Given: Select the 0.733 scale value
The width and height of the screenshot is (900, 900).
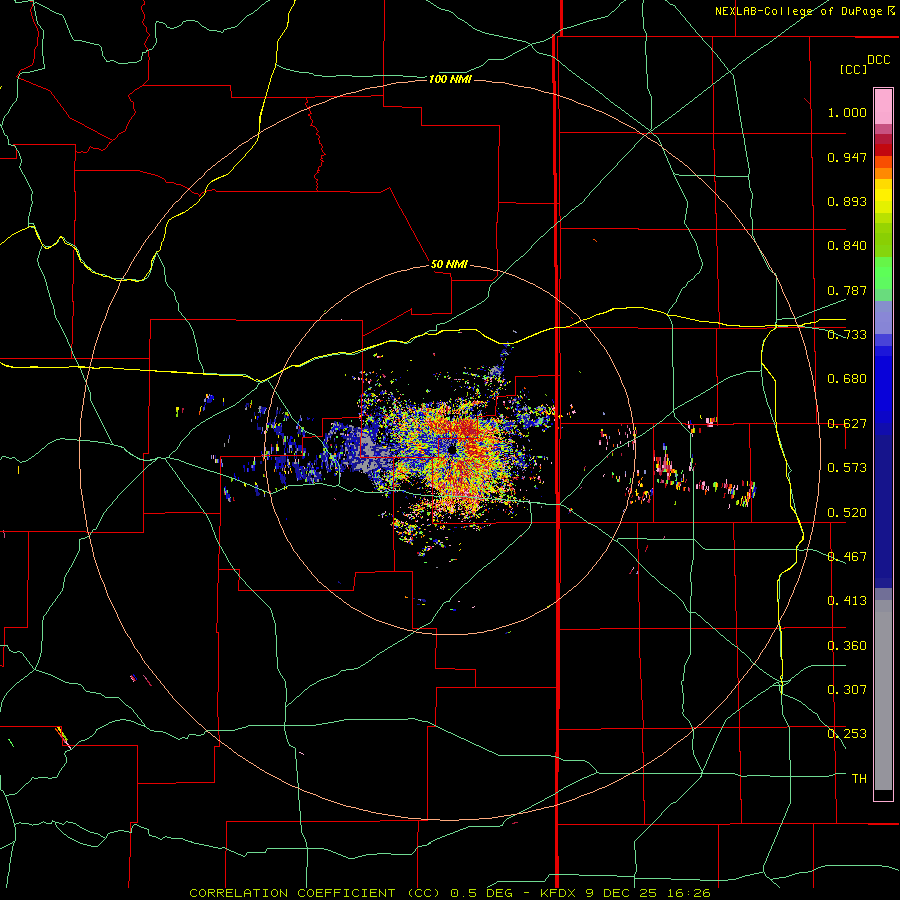Looking at the screenshot, I should pyautogui.click(x=847, y=335).
